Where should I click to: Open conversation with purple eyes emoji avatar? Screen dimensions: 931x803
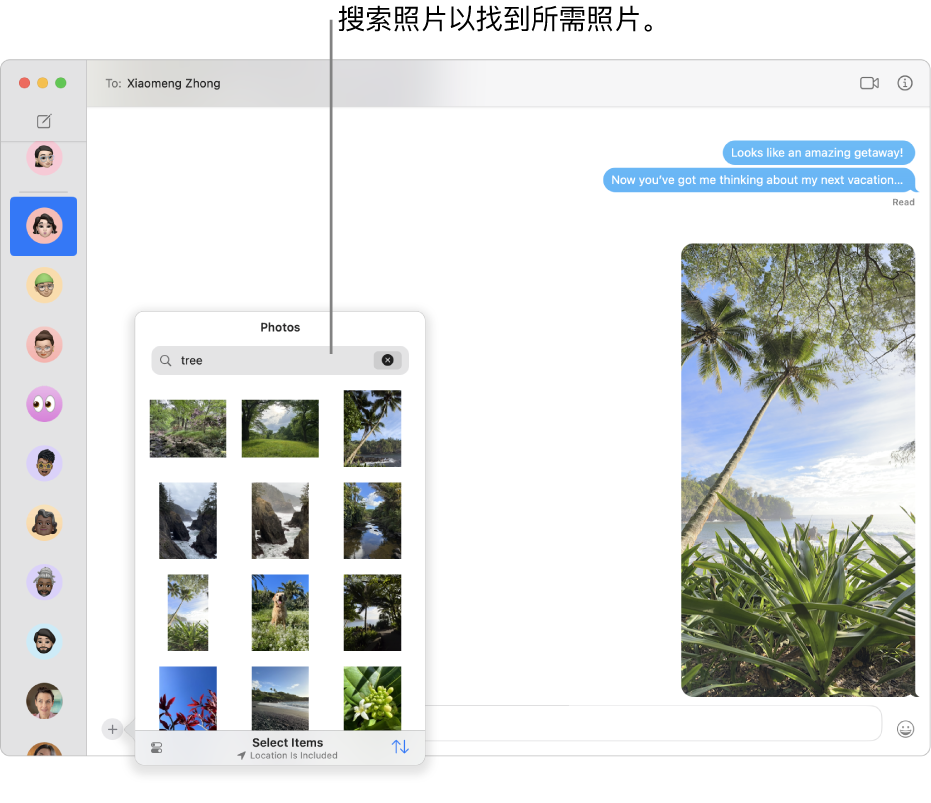[44, 404]
